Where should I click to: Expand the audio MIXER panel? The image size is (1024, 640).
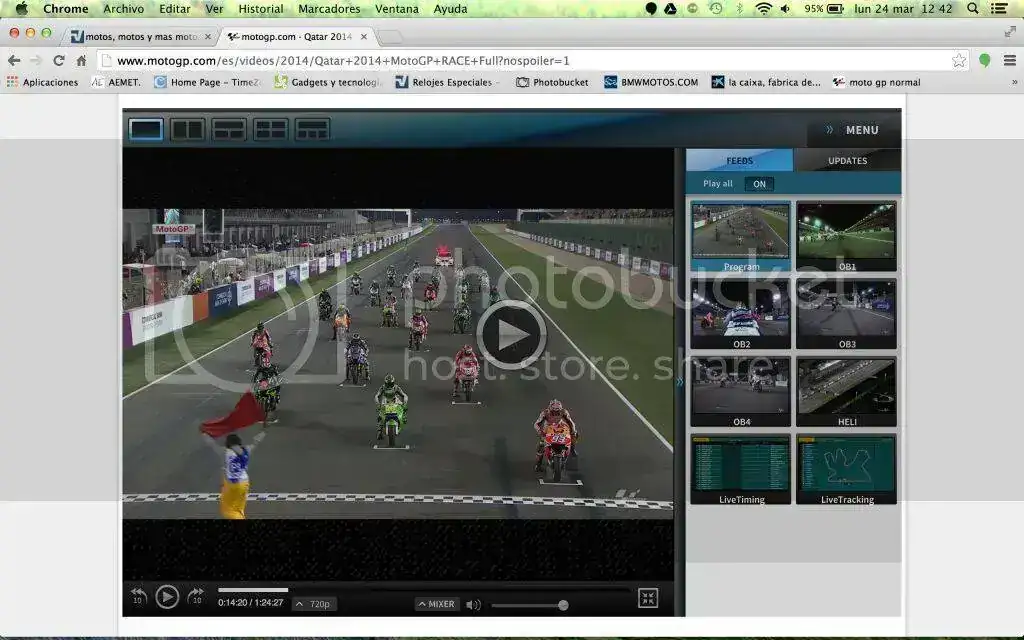(x=437, y=604)
